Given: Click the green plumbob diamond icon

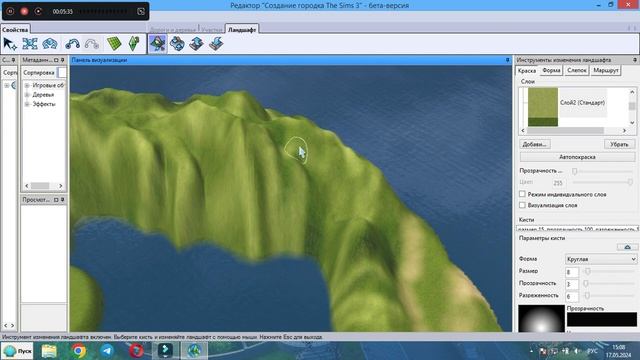Looking at the screenshot, I should tap(133, 44).
